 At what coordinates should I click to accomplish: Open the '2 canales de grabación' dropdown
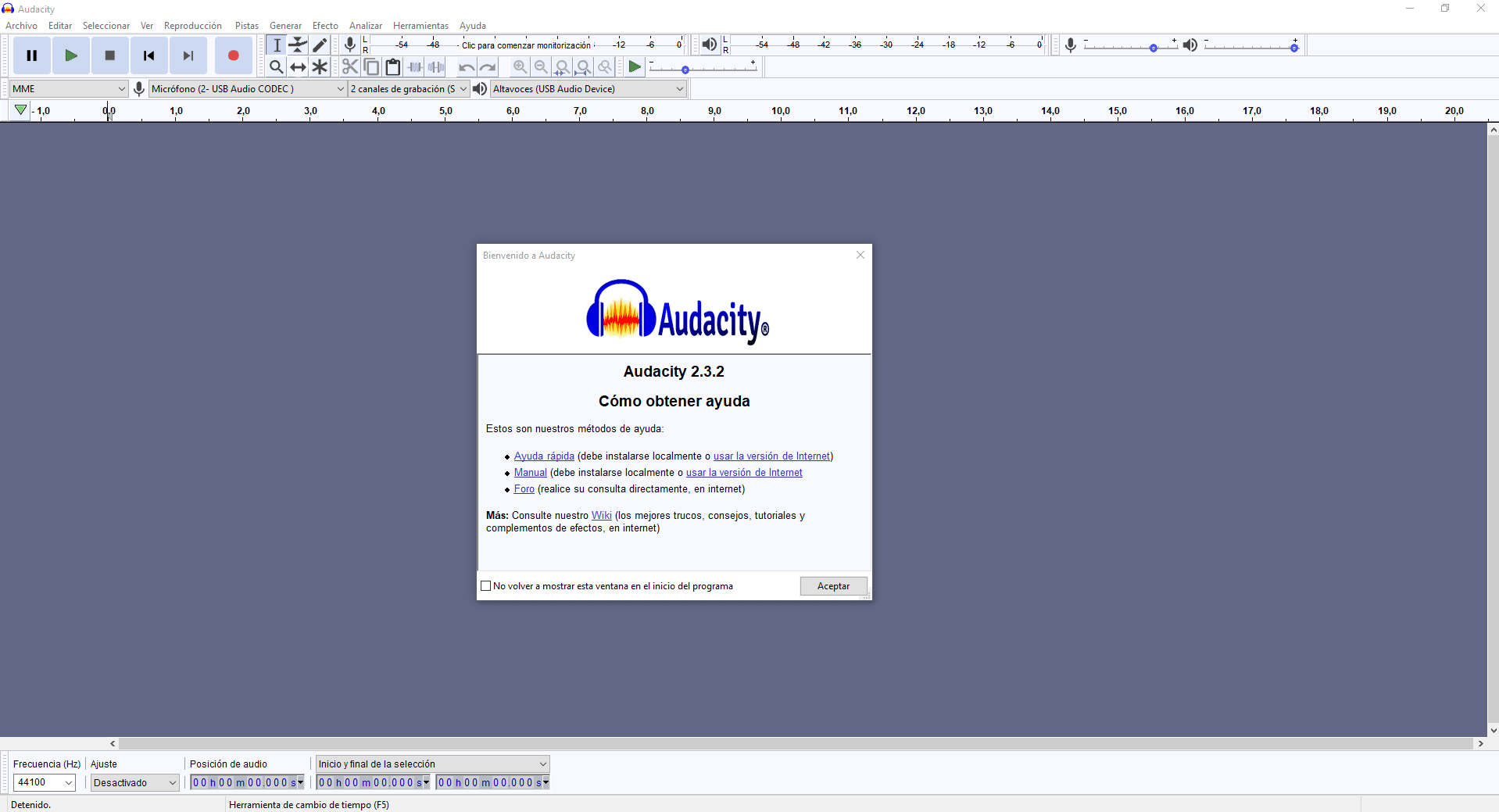click(x=409, y=89)
